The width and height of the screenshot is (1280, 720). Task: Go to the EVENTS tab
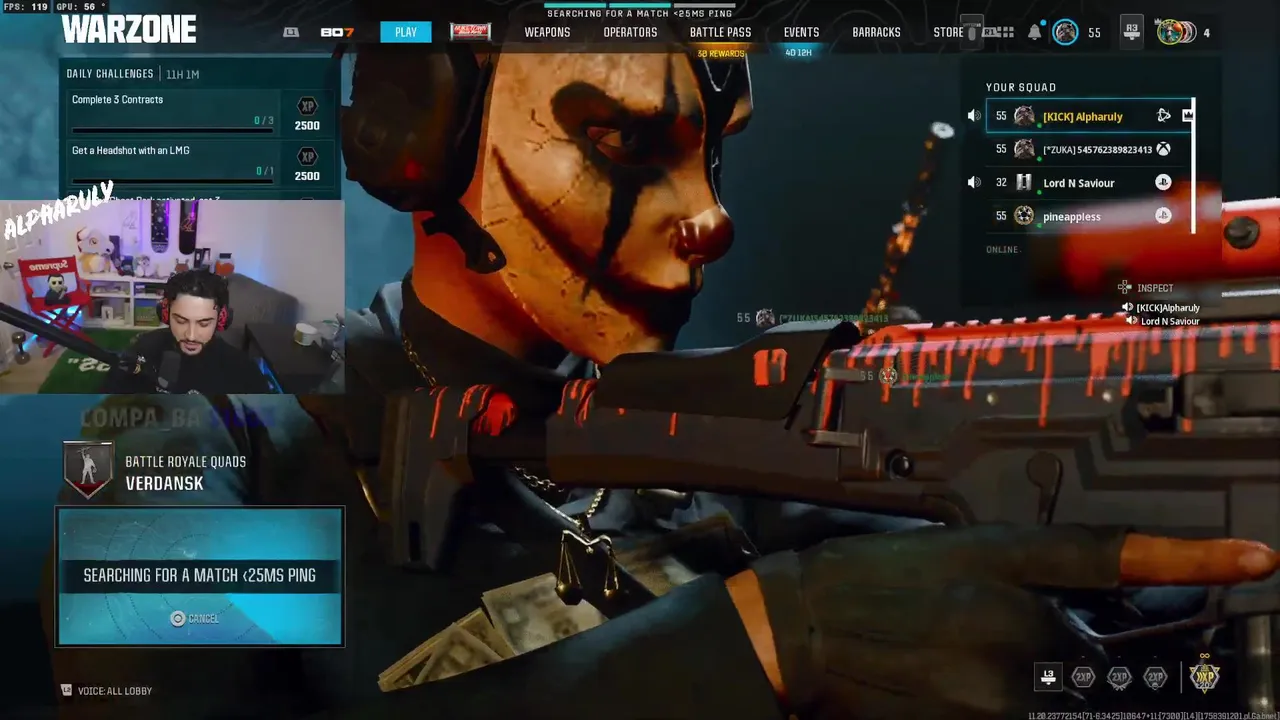pos(801,32)
